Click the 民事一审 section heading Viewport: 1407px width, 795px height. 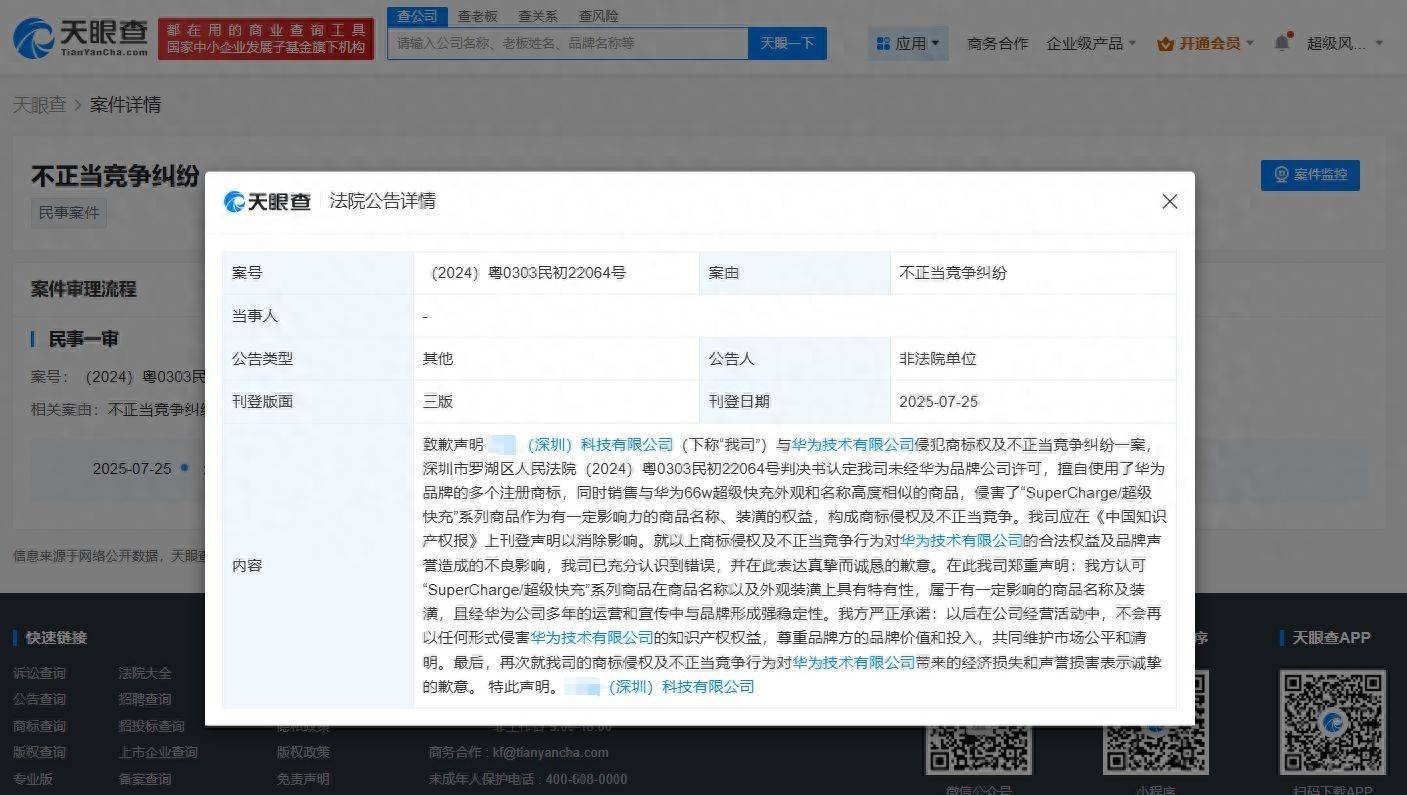point(83,339)
